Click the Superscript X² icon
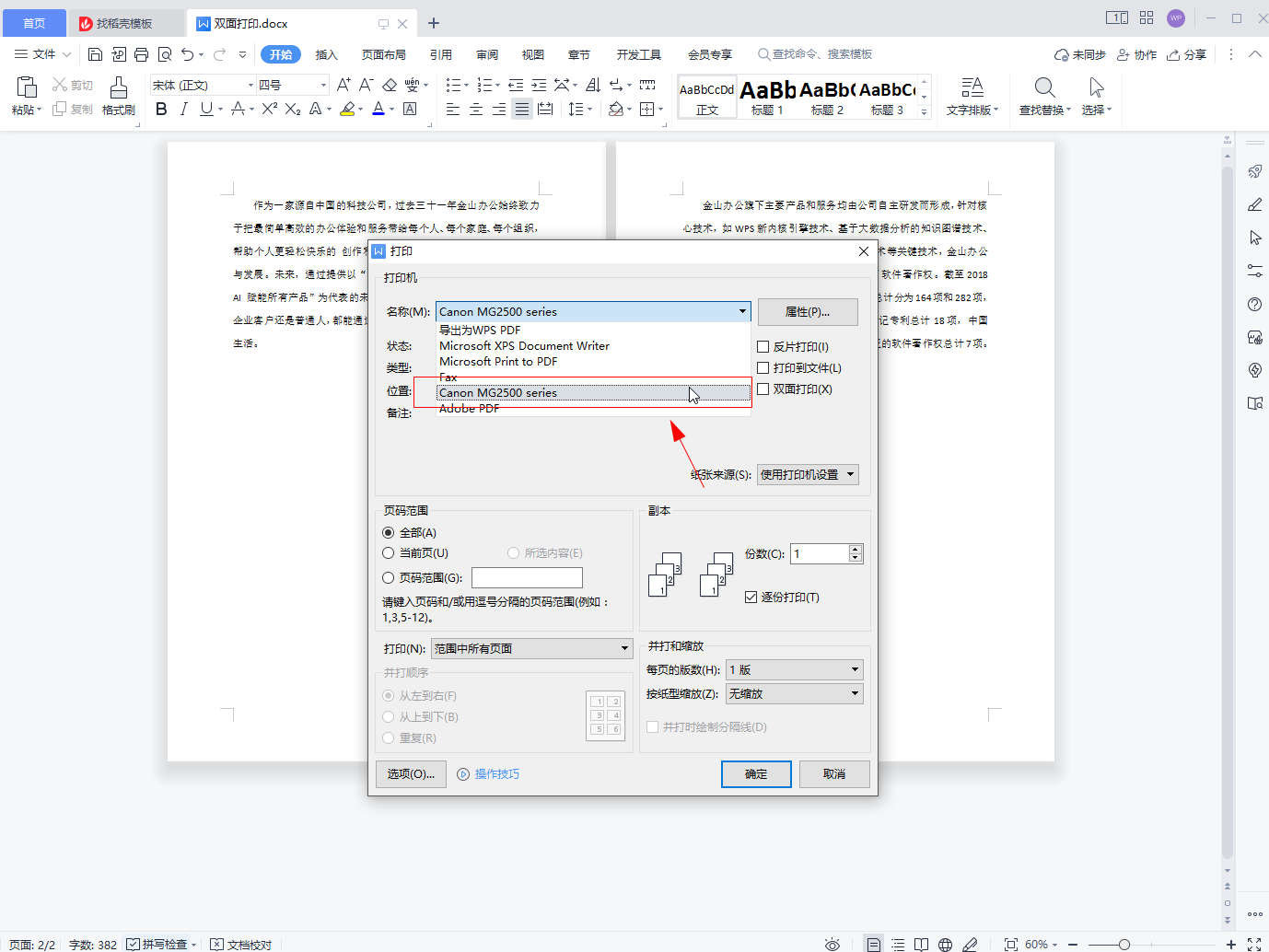 [269, 109]
